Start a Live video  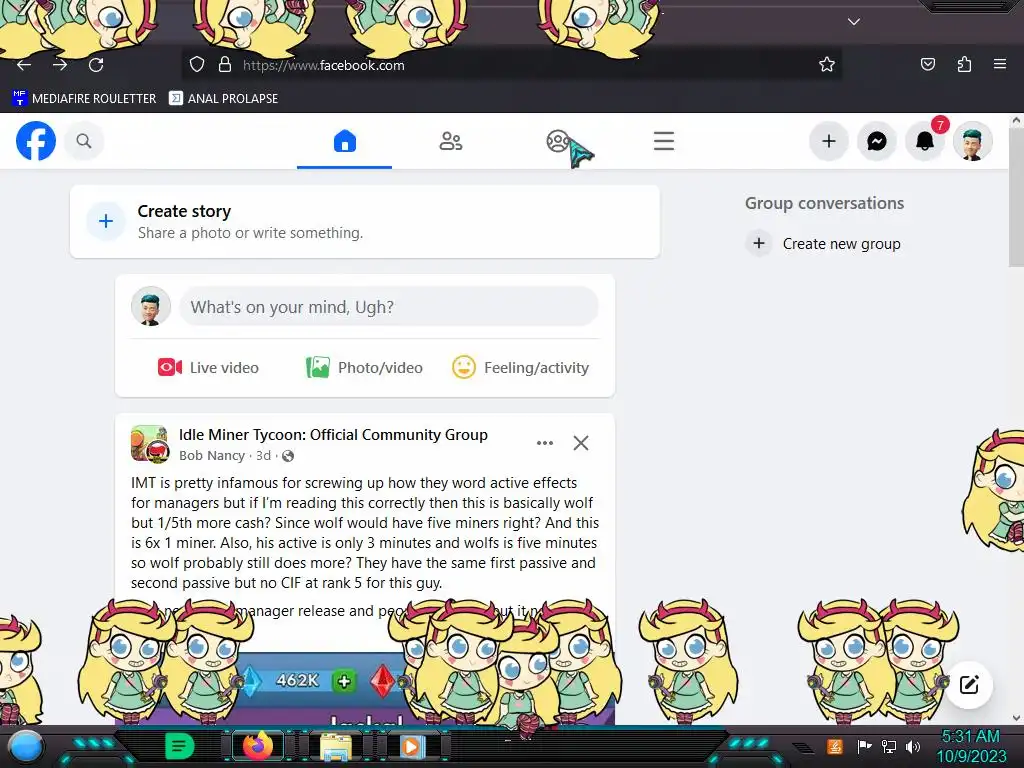208,368
